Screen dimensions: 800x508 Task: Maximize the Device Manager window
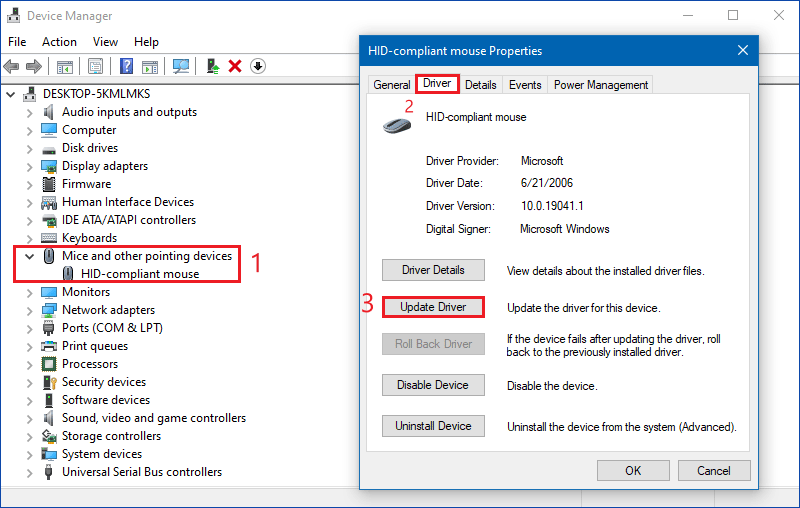point(733,15)
